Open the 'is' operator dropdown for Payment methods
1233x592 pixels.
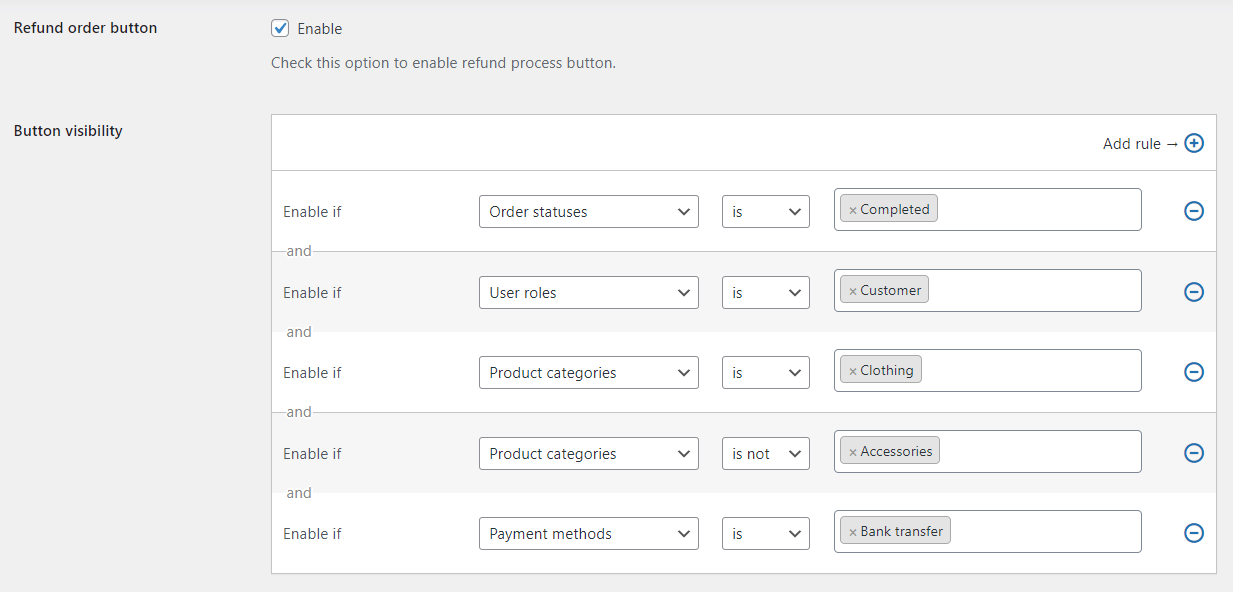[x=766, y=534]
